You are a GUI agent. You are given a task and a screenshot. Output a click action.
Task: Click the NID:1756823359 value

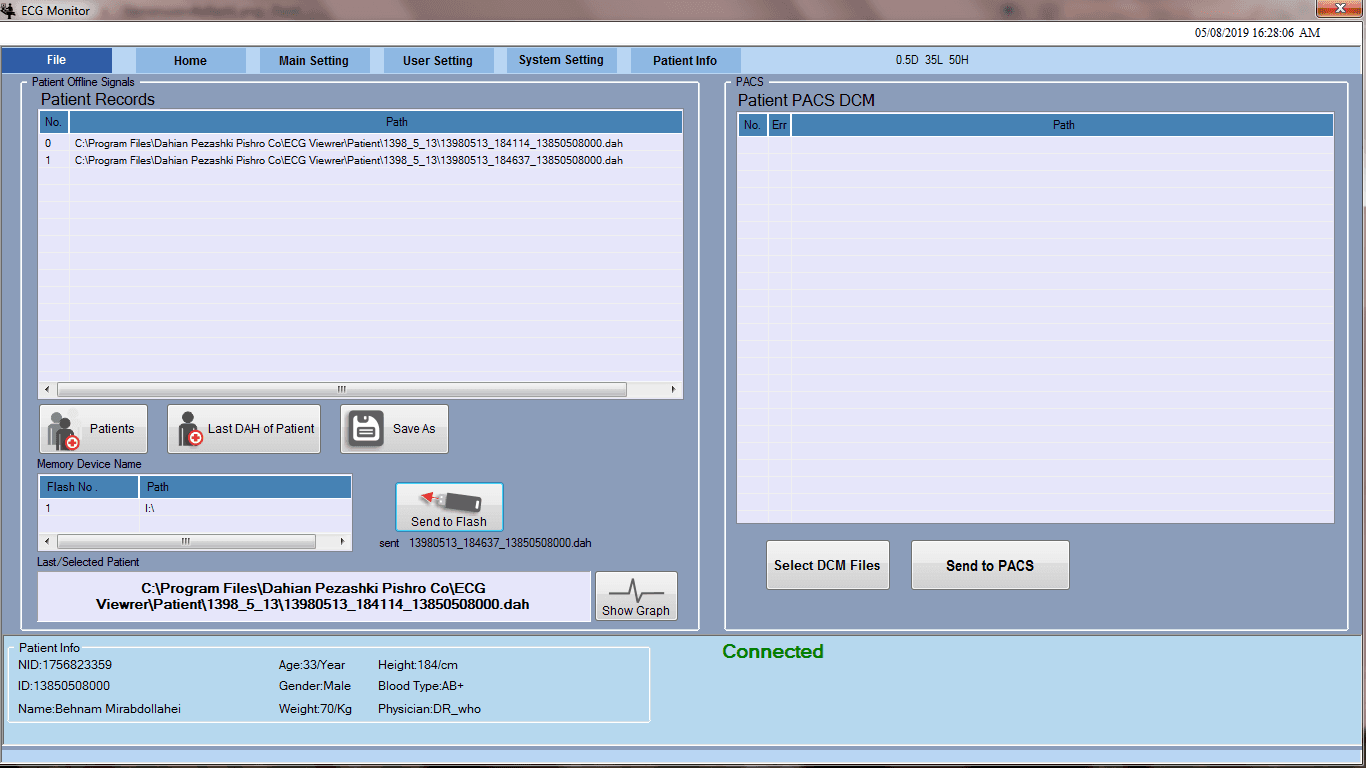click(x=65, y=665)
